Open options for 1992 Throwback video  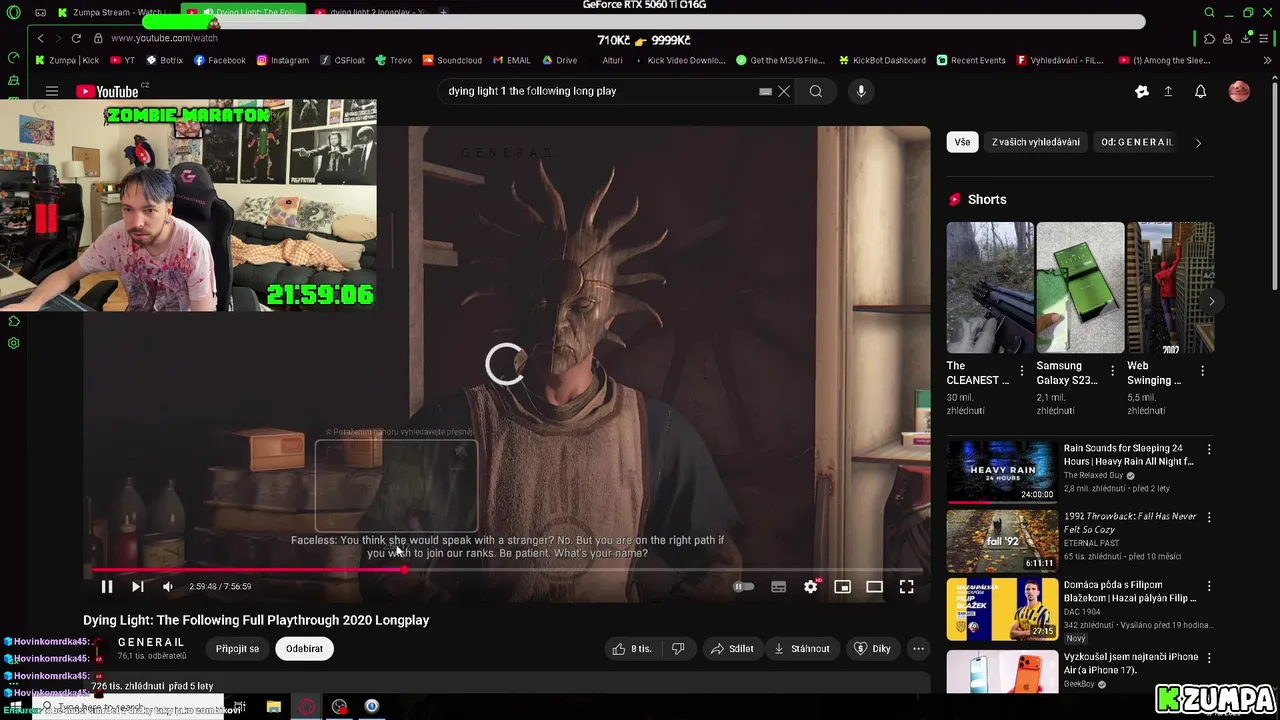coord(1209,518)
